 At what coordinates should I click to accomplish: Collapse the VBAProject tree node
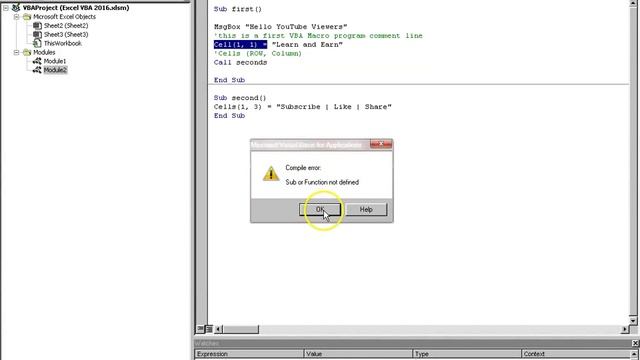pyautogui.click(x=6, y=8)
